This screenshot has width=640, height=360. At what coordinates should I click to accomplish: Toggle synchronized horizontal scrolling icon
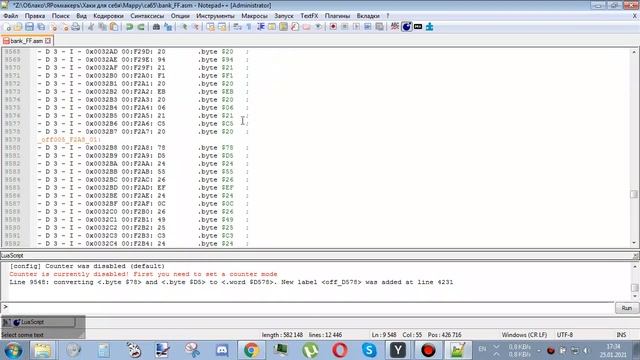(222, 27)
